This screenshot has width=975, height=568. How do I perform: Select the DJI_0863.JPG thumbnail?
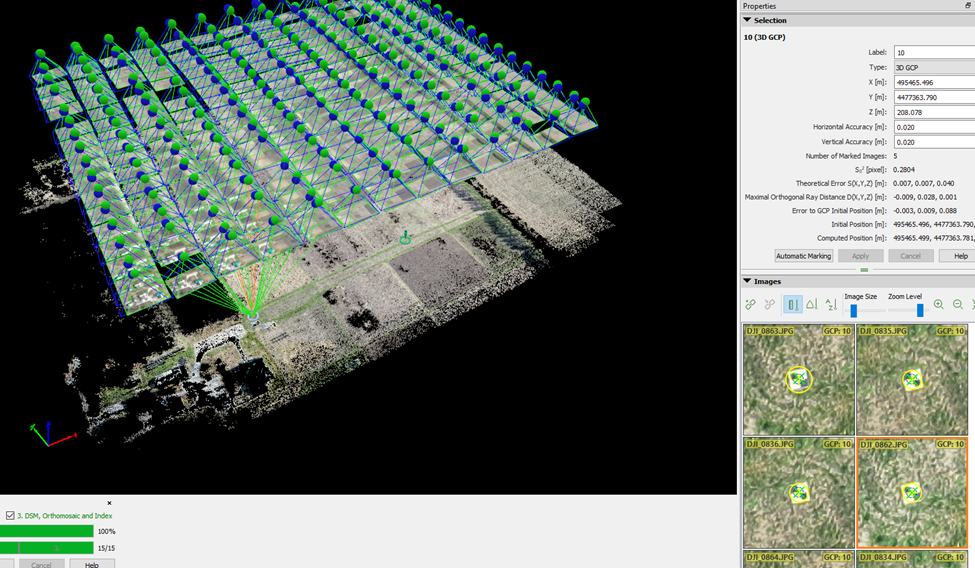pos(799,379)
